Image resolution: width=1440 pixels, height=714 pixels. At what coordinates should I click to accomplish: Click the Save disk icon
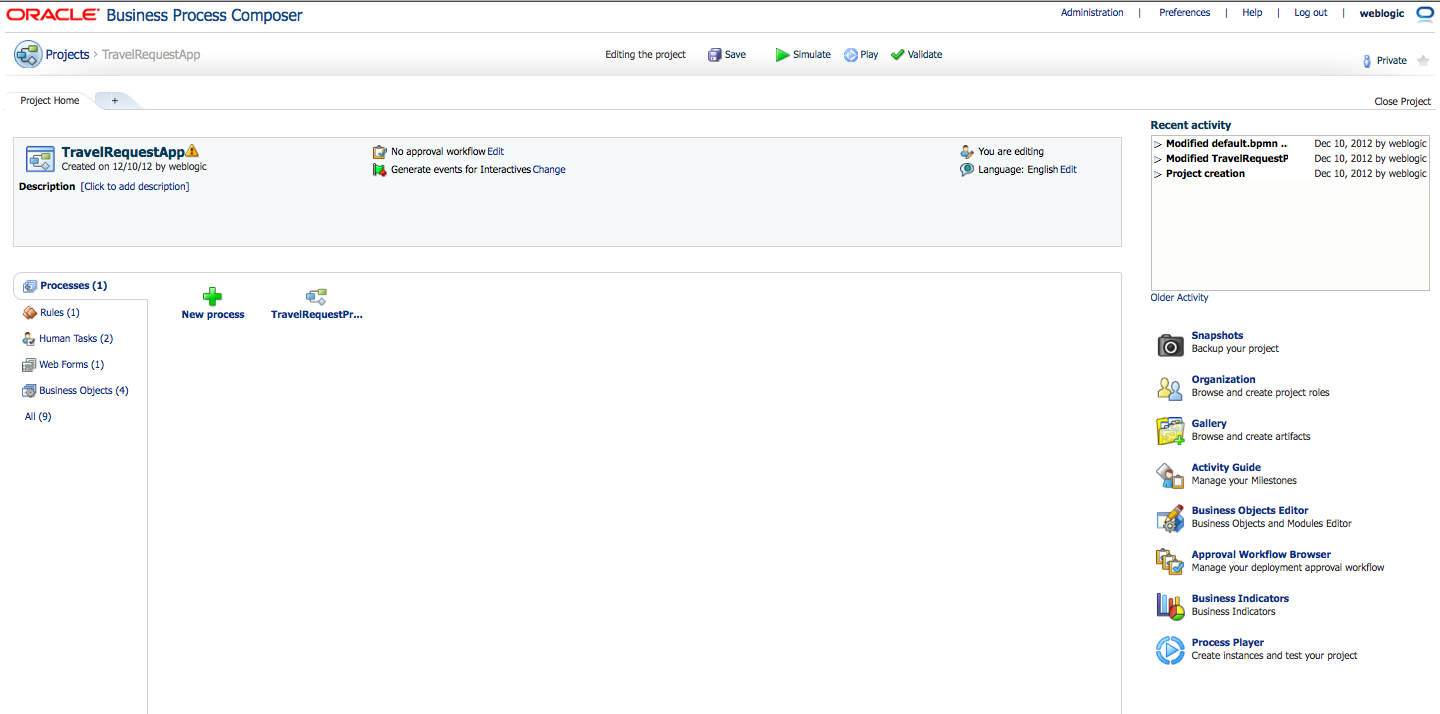point(715,55)
